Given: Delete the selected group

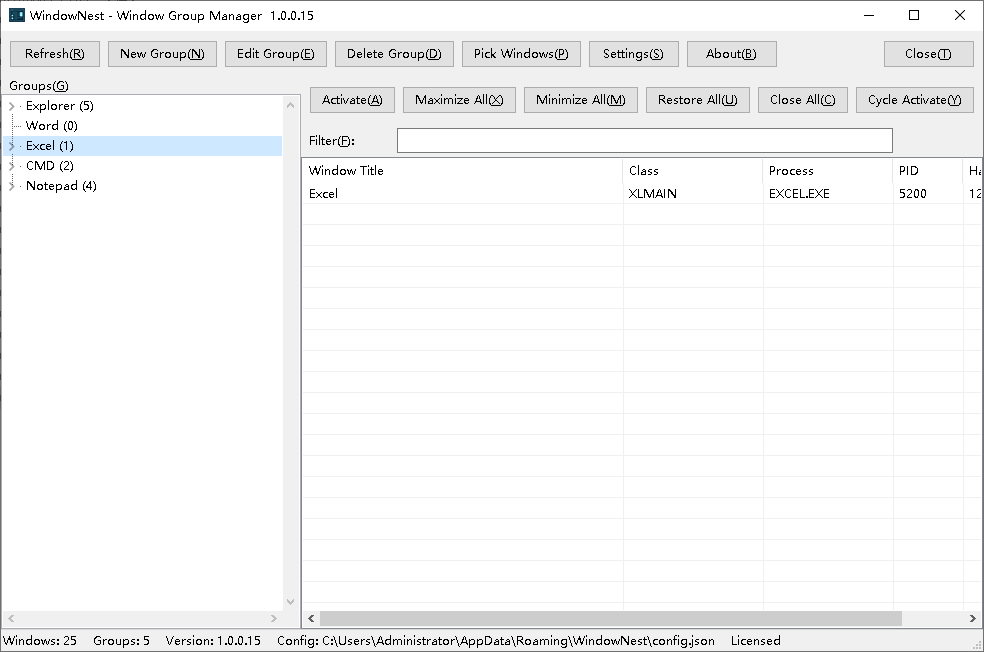Looking at the screenshot, I should tap(394, 54).
